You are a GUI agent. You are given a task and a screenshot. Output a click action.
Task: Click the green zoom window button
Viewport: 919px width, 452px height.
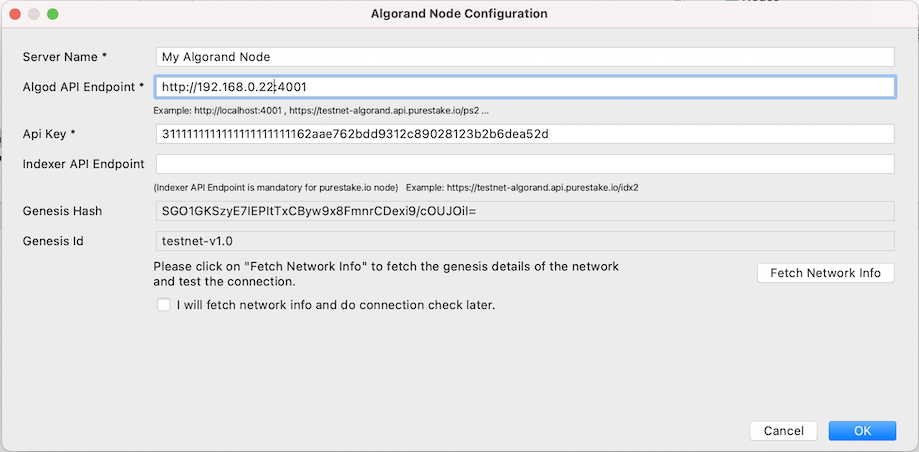(53, 14)
